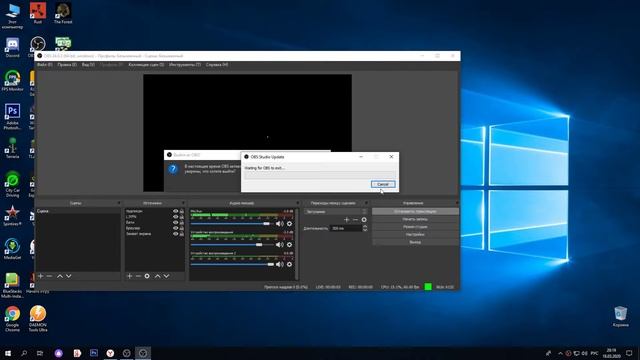Show hidden system tray icons chevron
The image size is (640, 360).
[560, 353]
